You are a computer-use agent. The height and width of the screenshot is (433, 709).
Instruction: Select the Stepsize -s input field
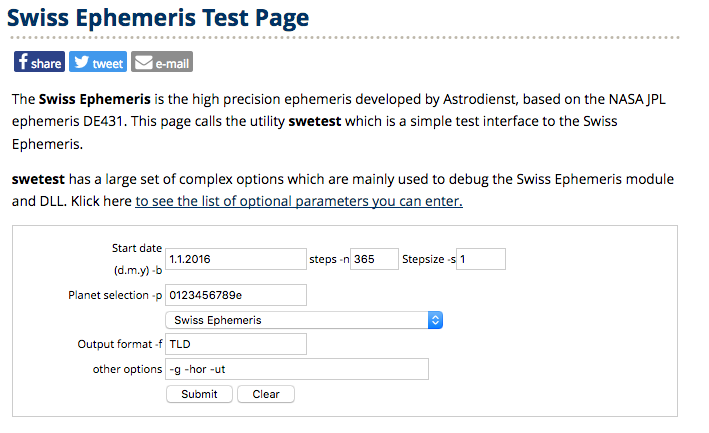pos(481,259)
